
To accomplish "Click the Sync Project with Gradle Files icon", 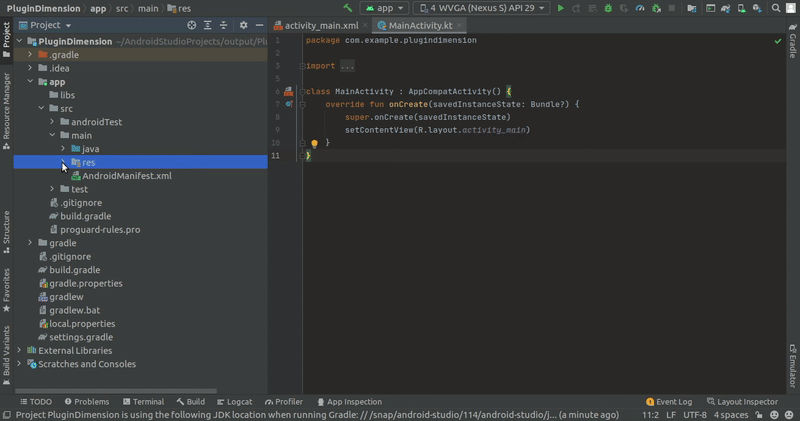I will tap(726, 8).
